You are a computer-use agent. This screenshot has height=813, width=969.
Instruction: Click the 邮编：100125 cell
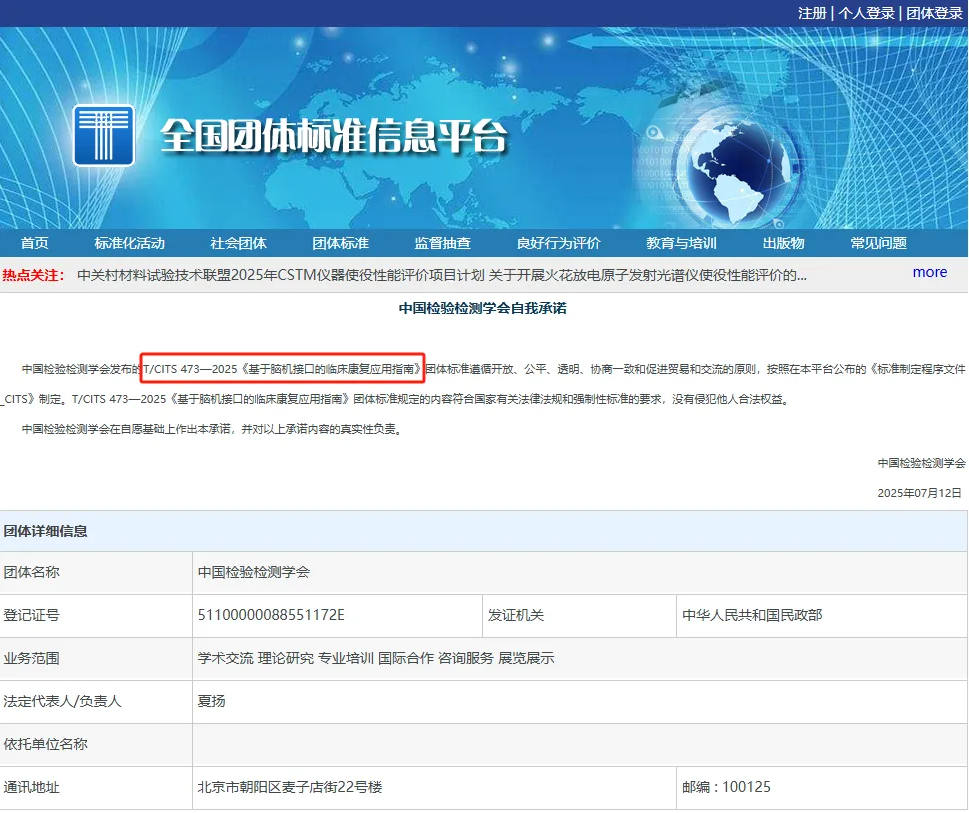pos(822,788)
